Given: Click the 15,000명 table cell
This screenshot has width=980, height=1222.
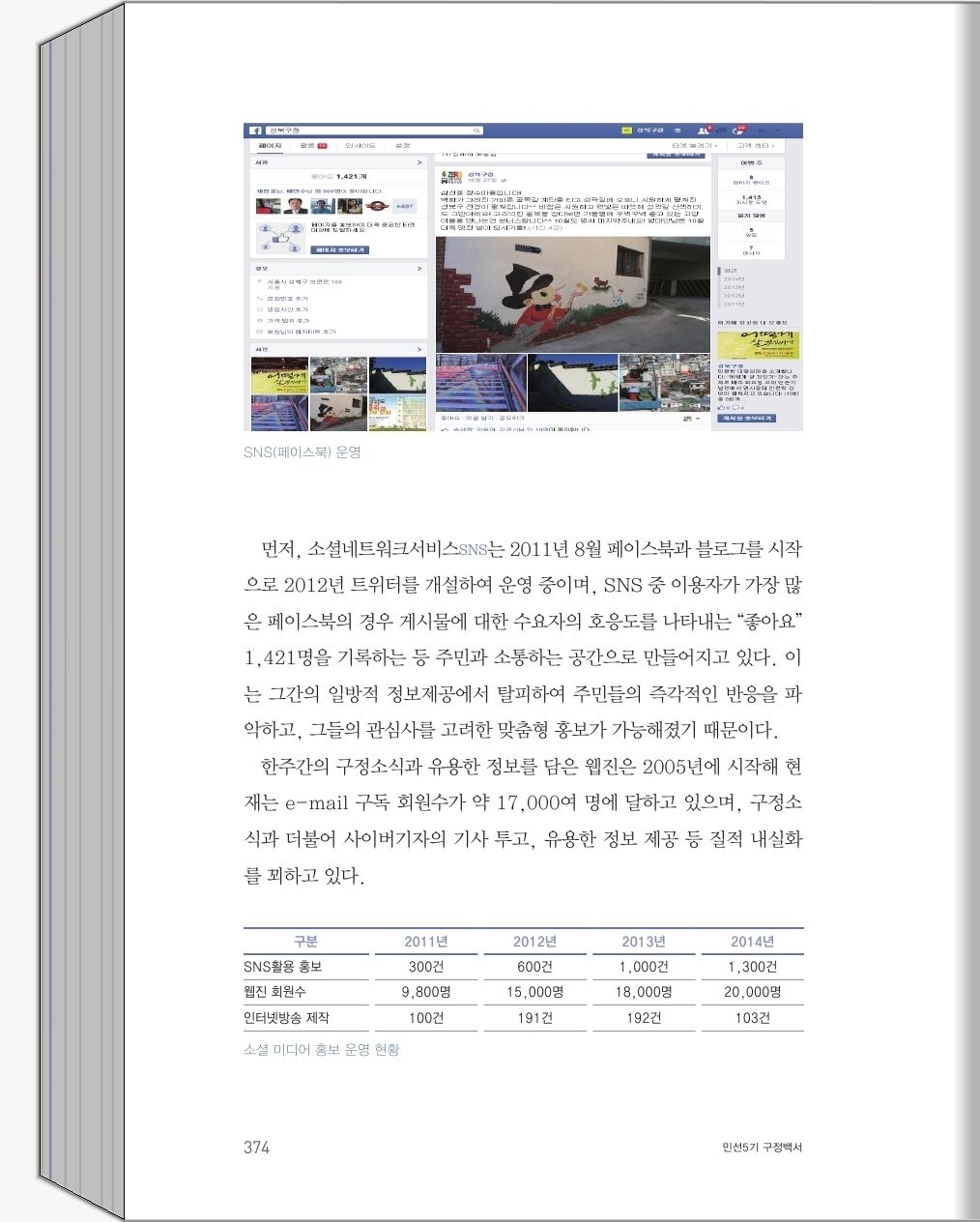Looking at the screenshot, I should (534, 991).
